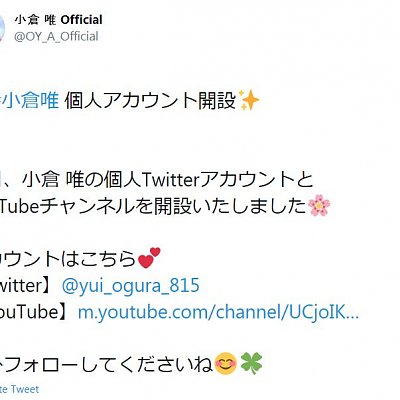Click the ouTube】 label before the URL
The height and width of the screenshot is (400, 400).
tap(37, 312)
